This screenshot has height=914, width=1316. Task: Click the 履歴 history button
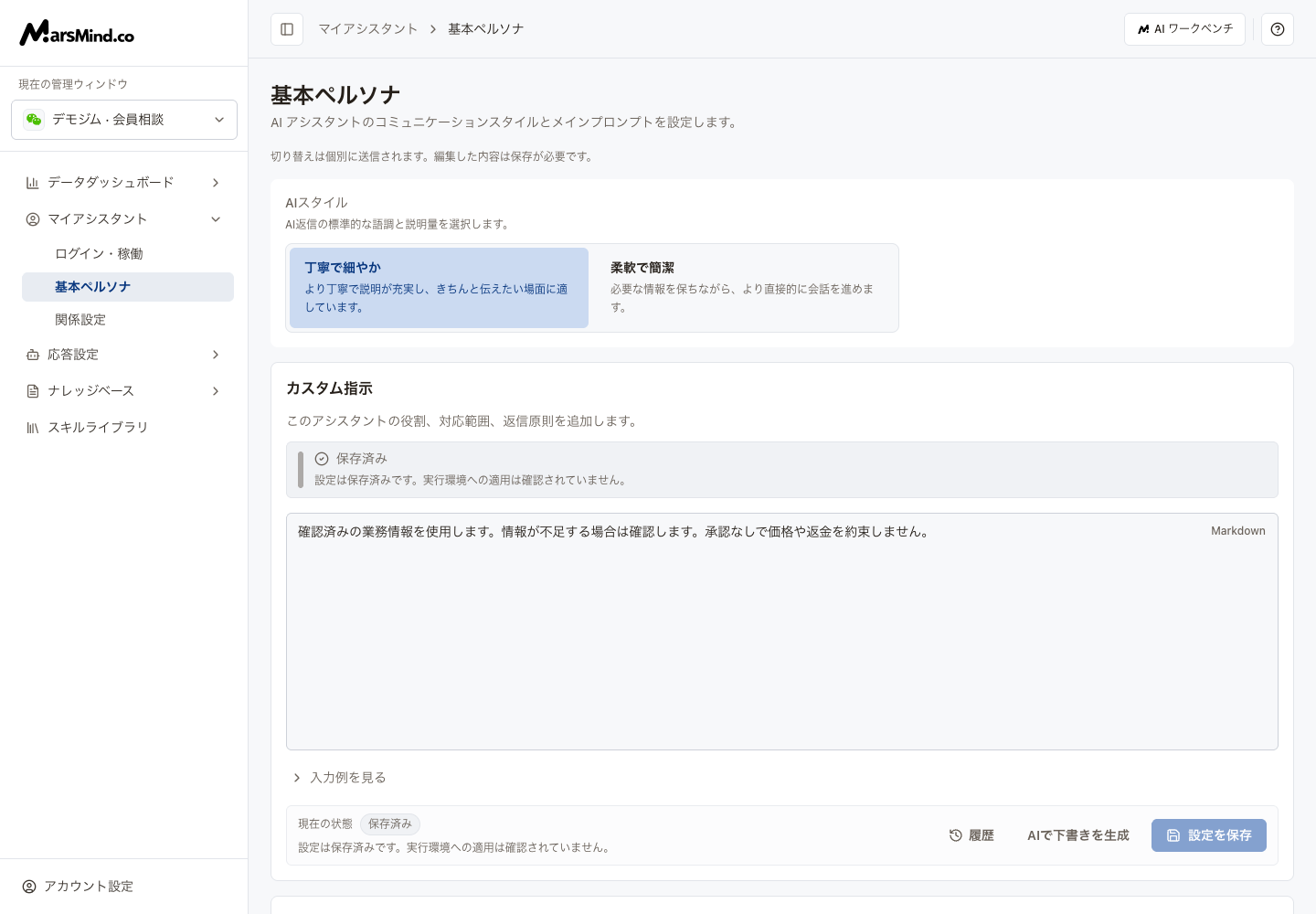971,835
